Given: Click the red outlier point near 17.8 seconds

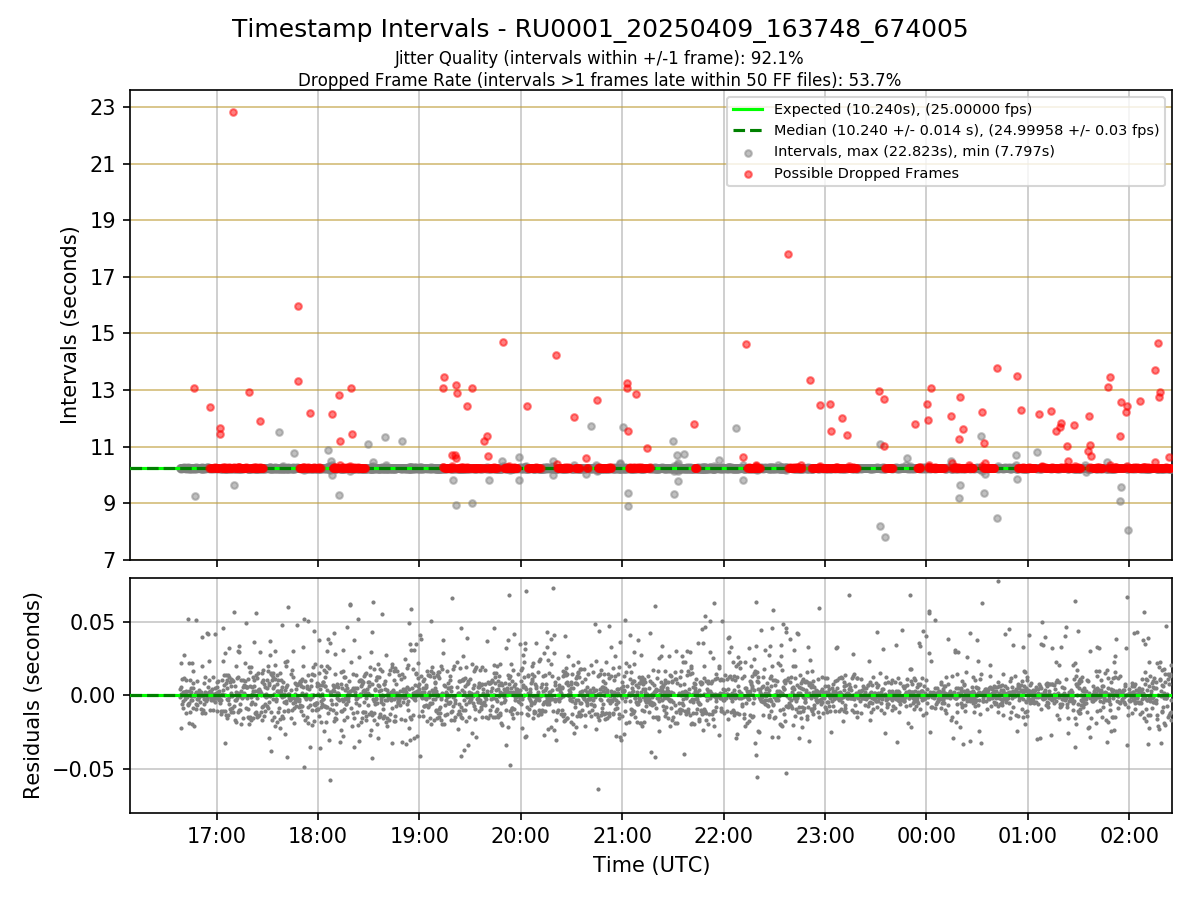Looking at the screenshot, I should [788, 254].
